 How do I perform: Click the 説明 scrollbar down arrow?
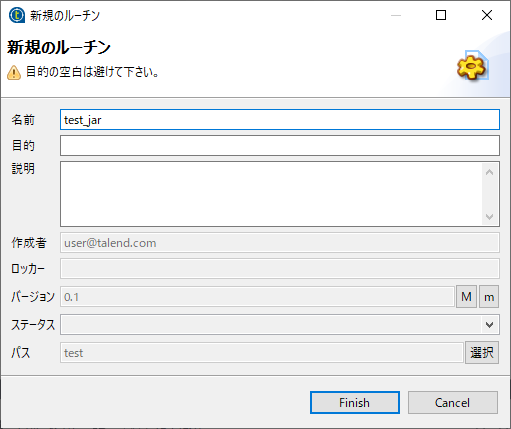[490, 217]
